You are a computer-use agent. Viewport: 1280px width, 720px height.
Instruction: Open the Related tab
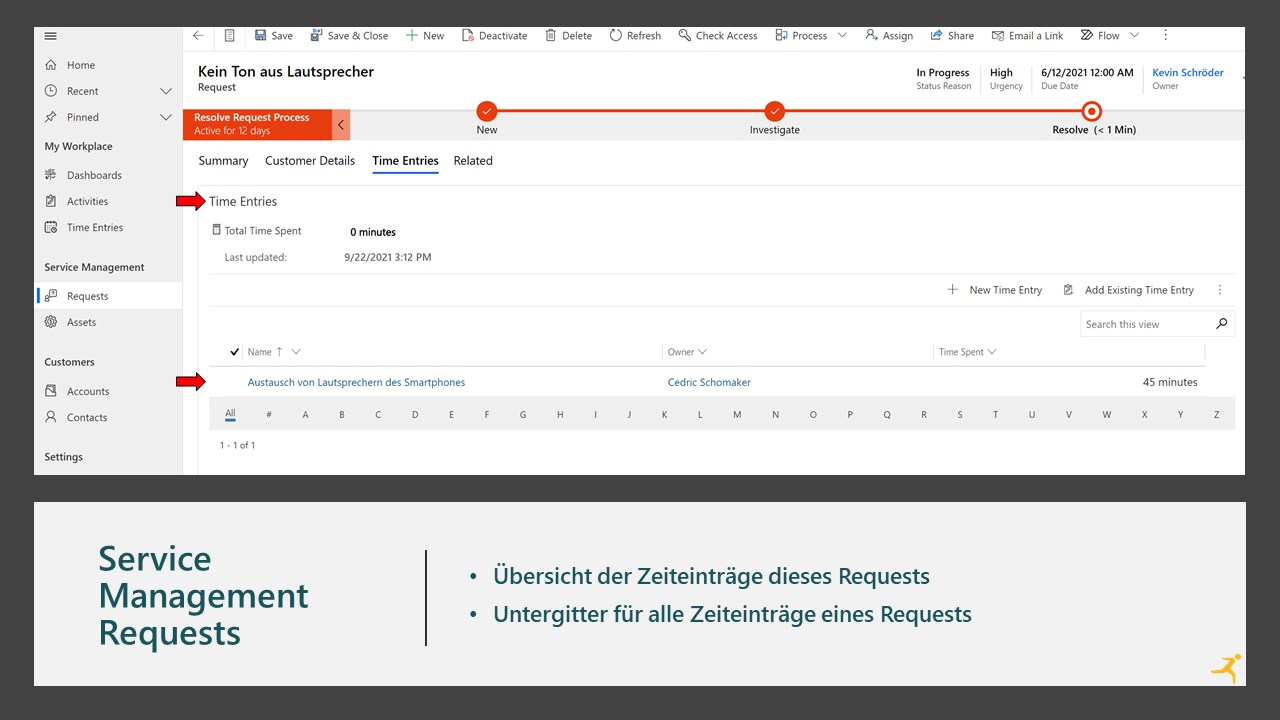(x=473, y=160)
